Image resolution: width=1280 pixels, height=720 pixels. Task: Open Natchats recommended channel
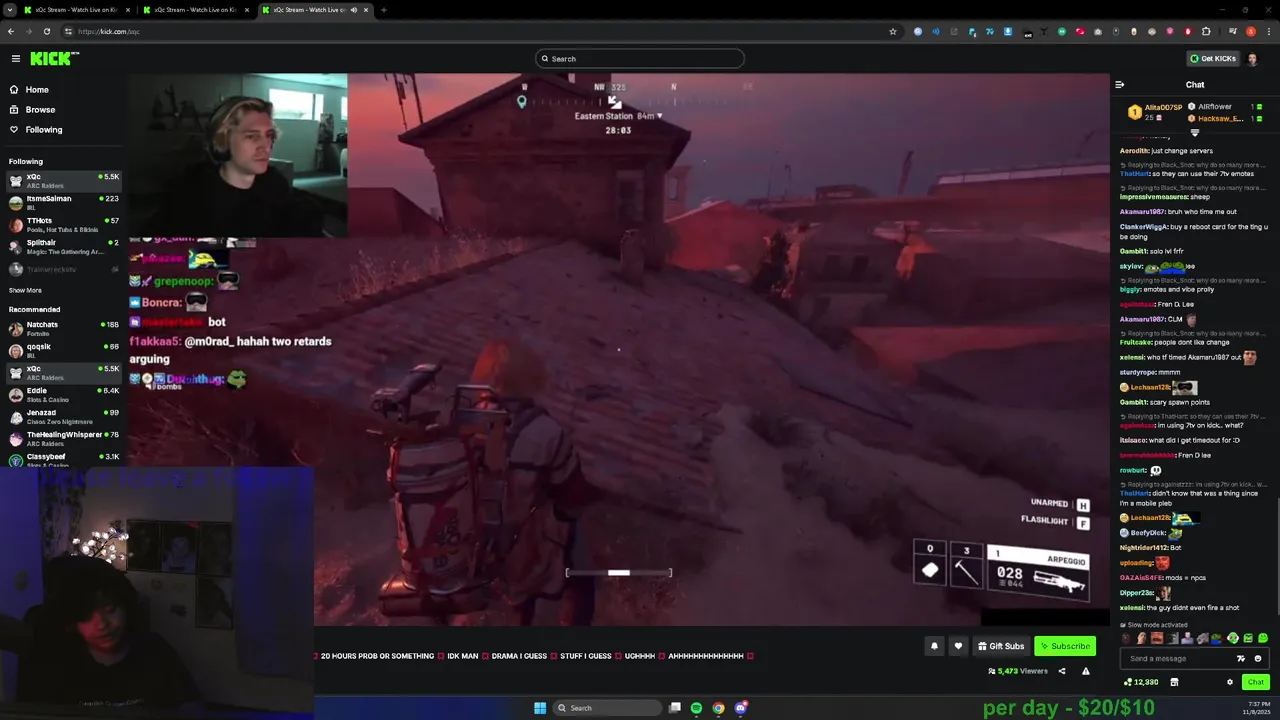(x=63, y=328)
